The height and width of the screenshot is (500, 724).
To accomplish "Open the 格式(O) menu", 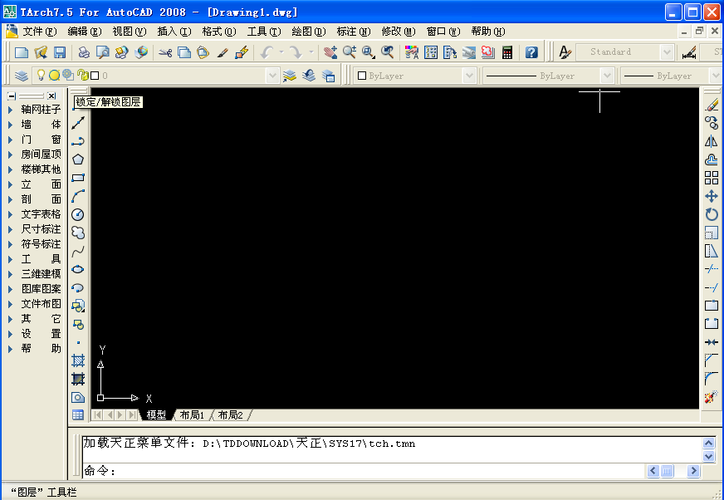I will tap(219, 31).
